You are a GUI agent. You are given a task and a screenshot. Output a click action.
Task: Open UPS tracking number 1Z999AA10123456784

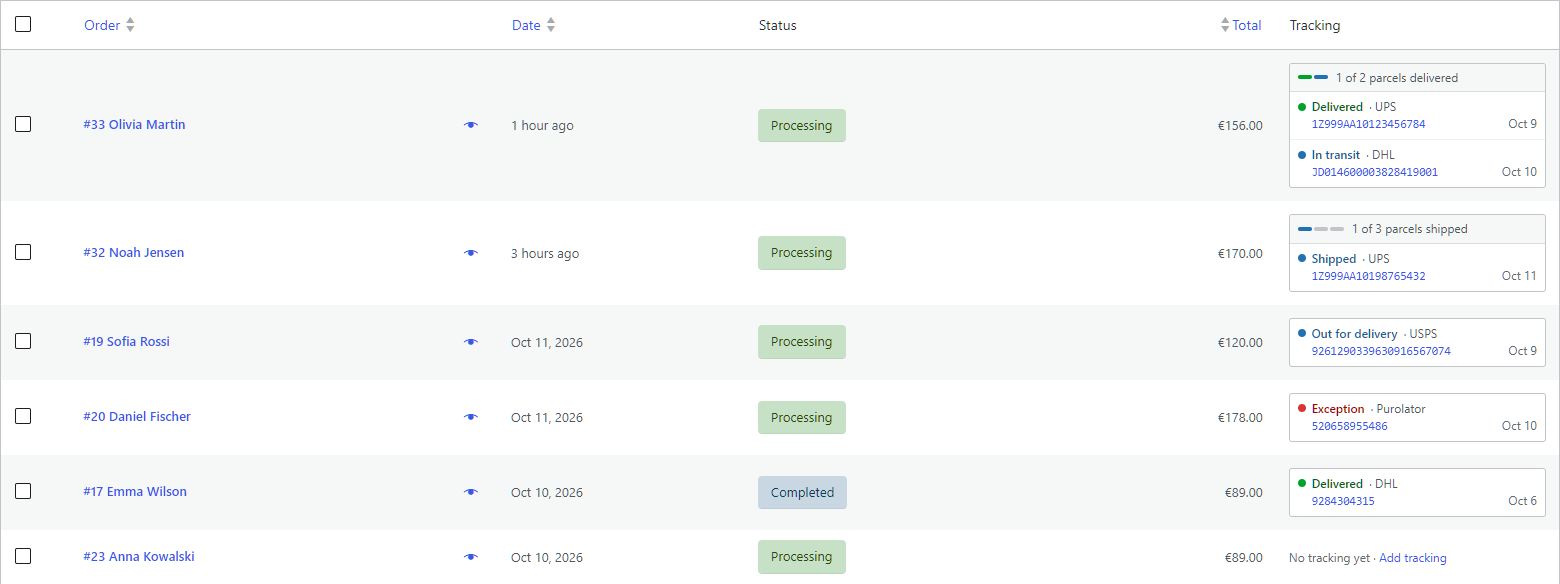coord(1368,124)
